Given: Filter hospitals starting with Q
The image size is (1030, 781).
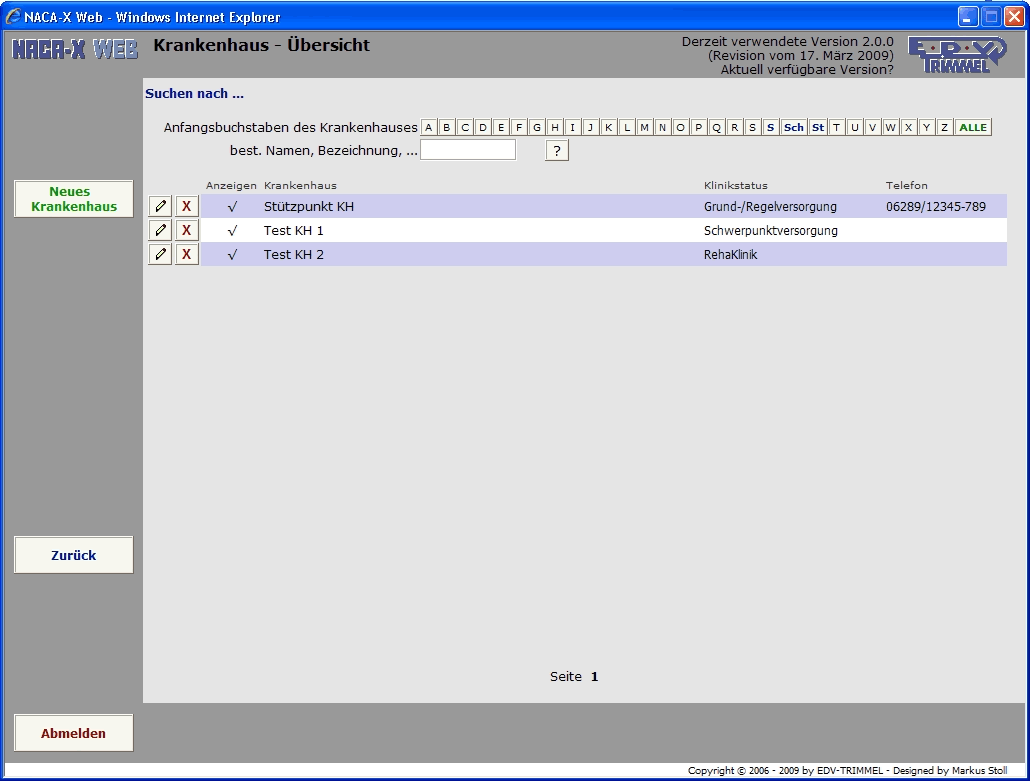Looking at the screenshot, I should (717, 127).
